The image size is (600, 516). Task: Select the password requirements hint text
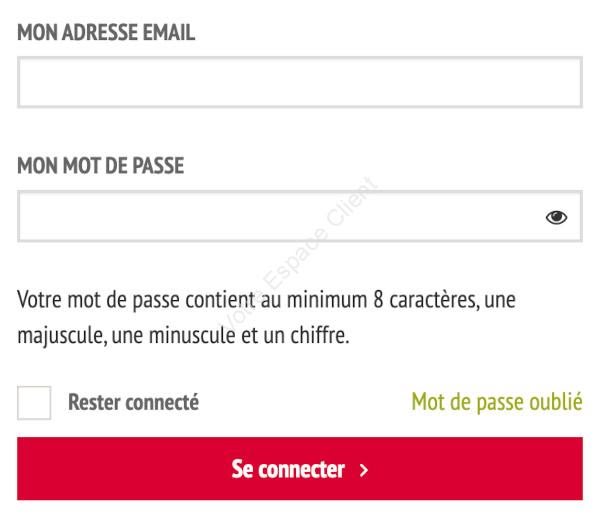[266, 317]
